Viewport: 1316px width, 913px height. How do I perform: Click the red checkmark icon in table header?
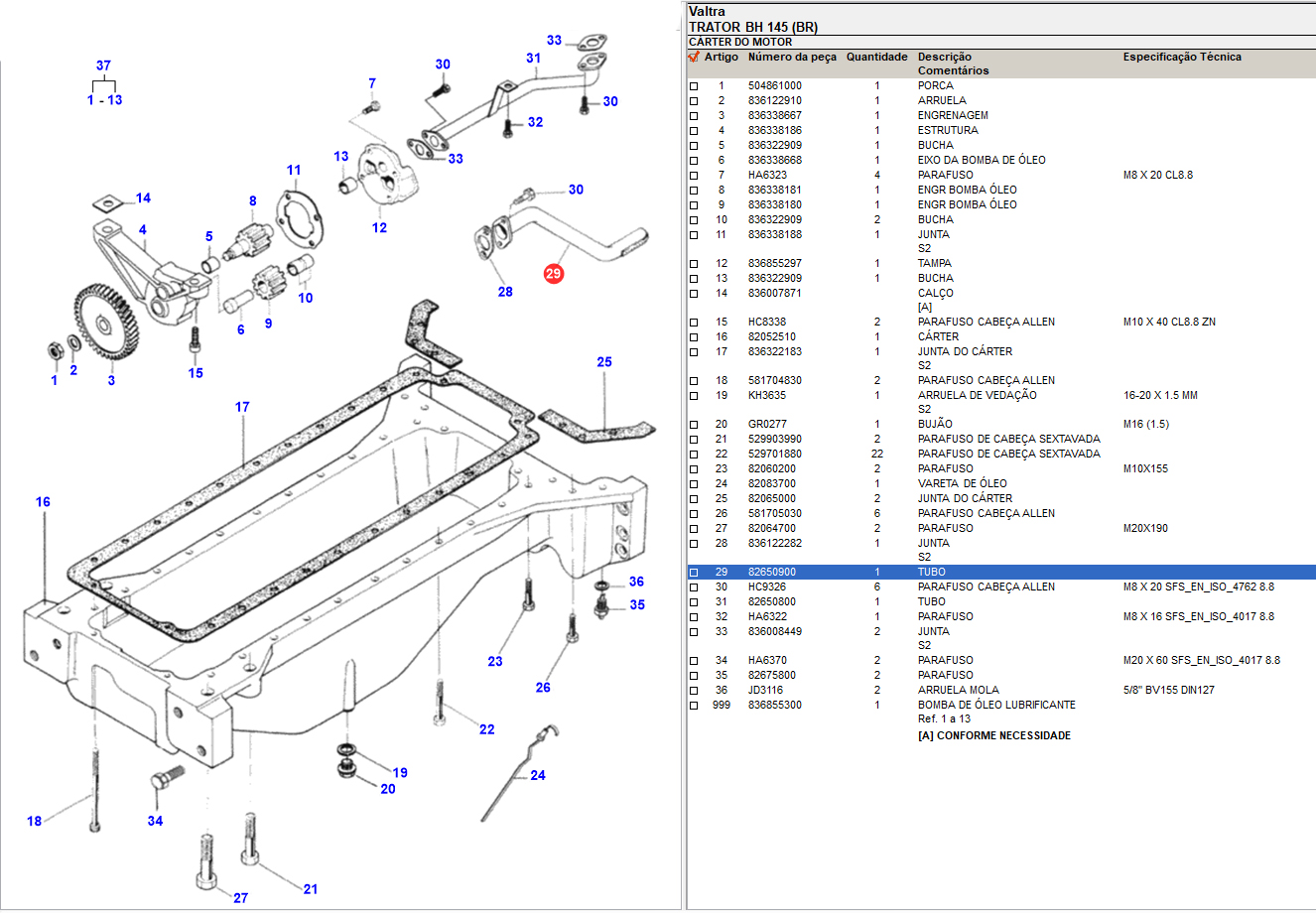coord(694,58)
